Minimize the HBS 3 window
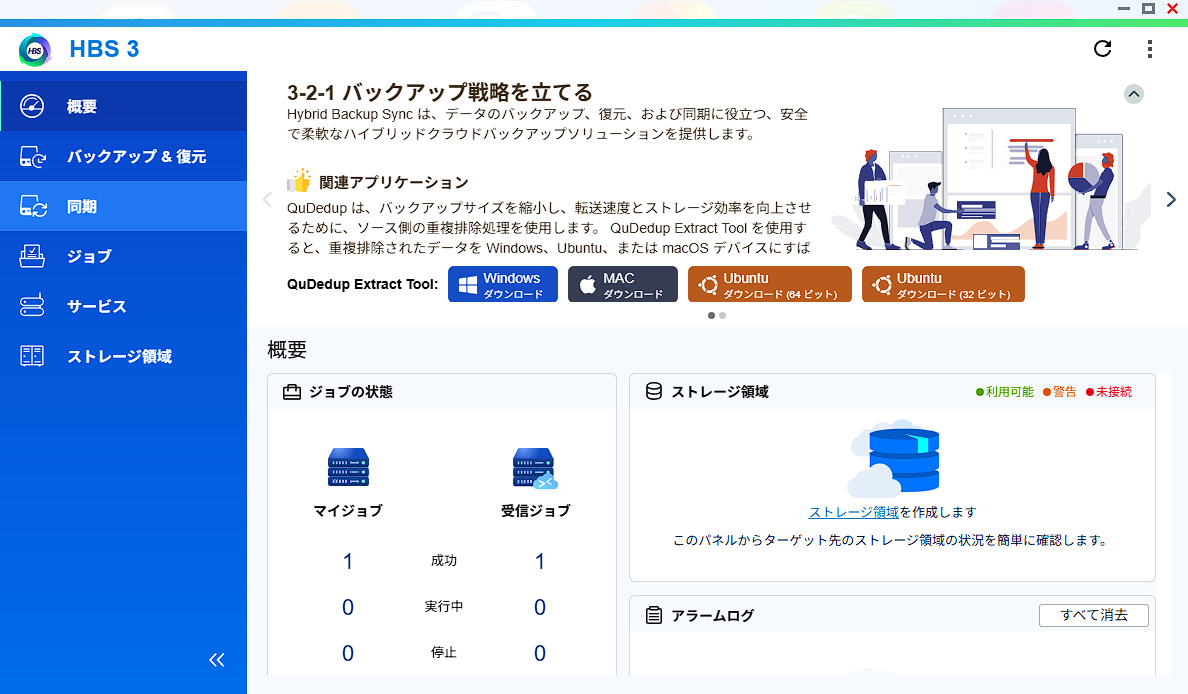 [x=1124, y=8]
